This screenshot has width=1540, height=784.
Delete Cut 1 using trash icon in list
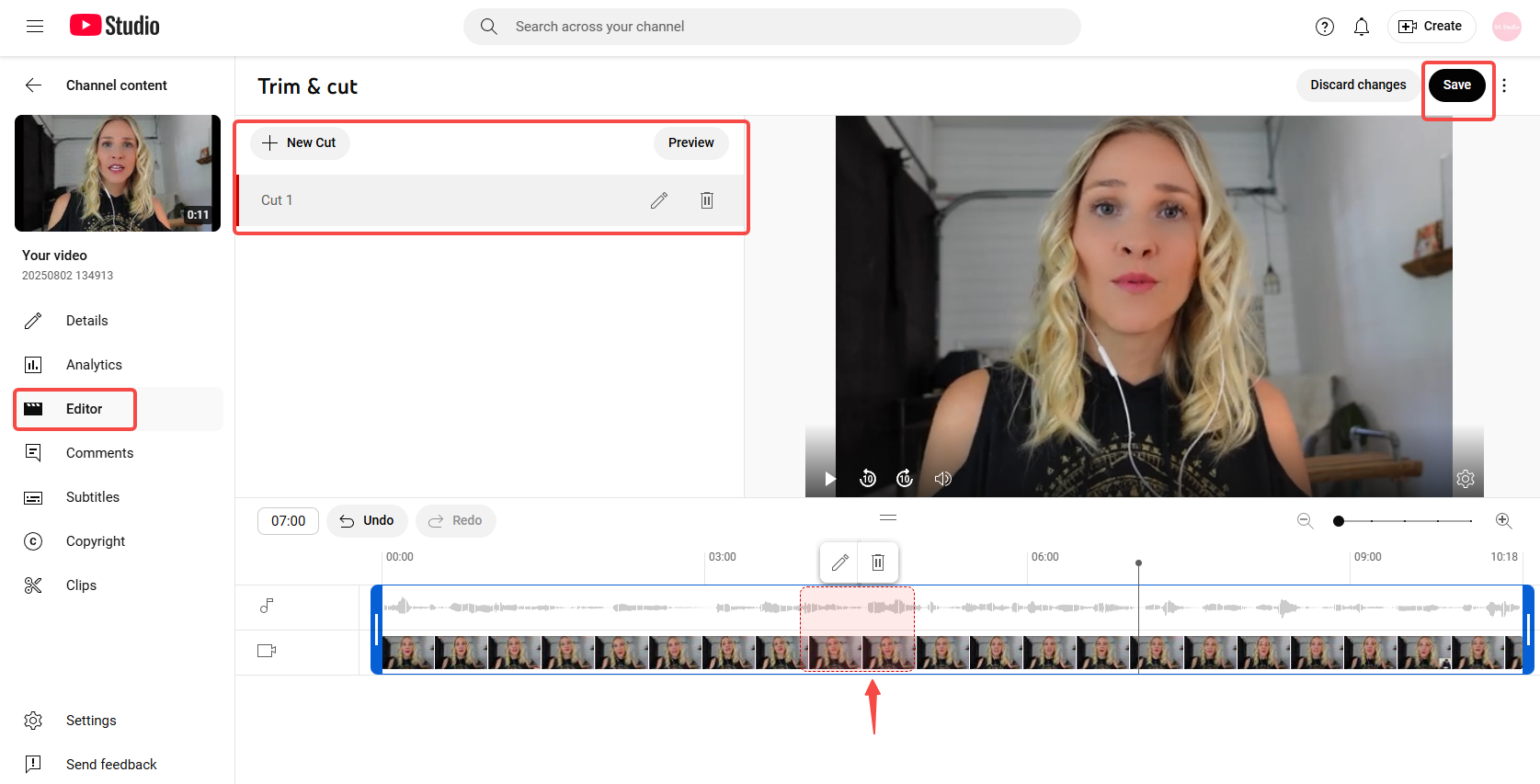(706, 200)
